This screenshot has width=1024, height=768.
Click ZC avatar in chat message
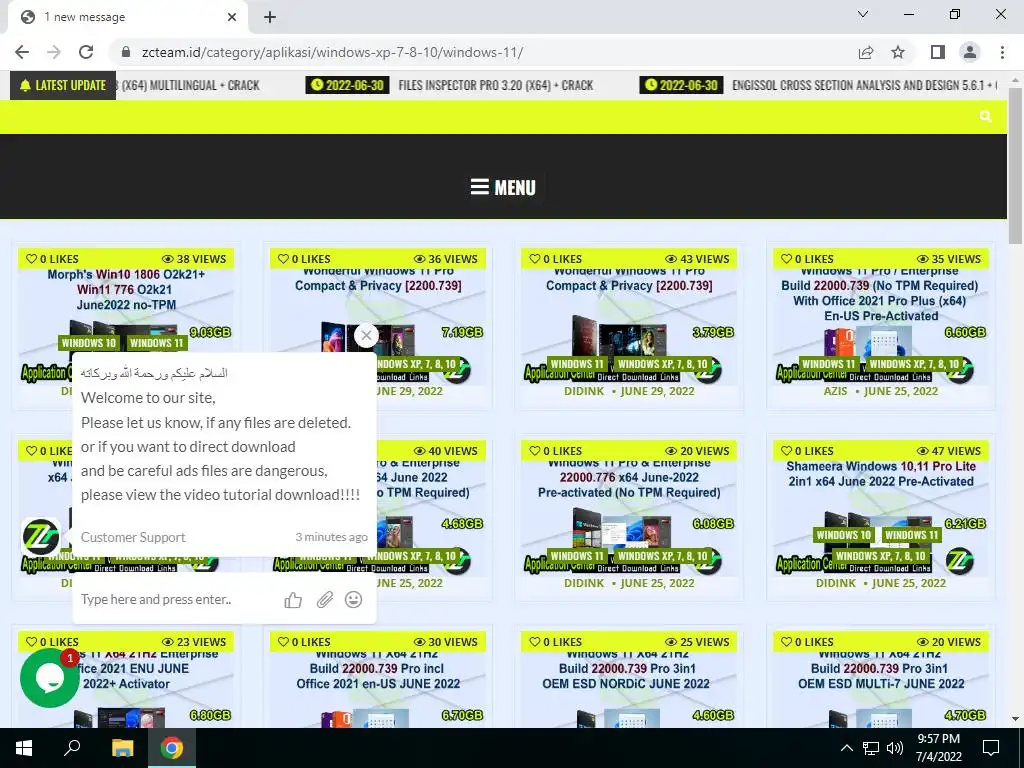tap(40, 537)
